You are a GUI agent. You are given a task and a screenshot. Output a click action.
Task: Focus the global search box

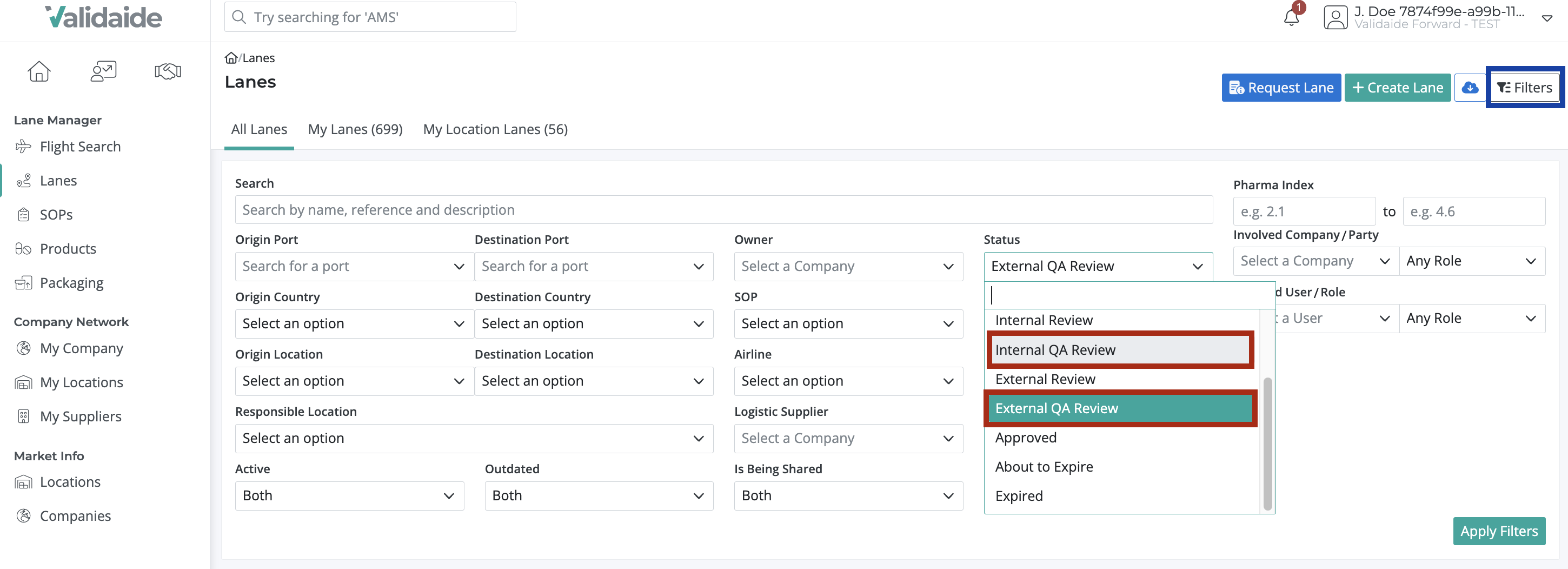click(370, 17)
